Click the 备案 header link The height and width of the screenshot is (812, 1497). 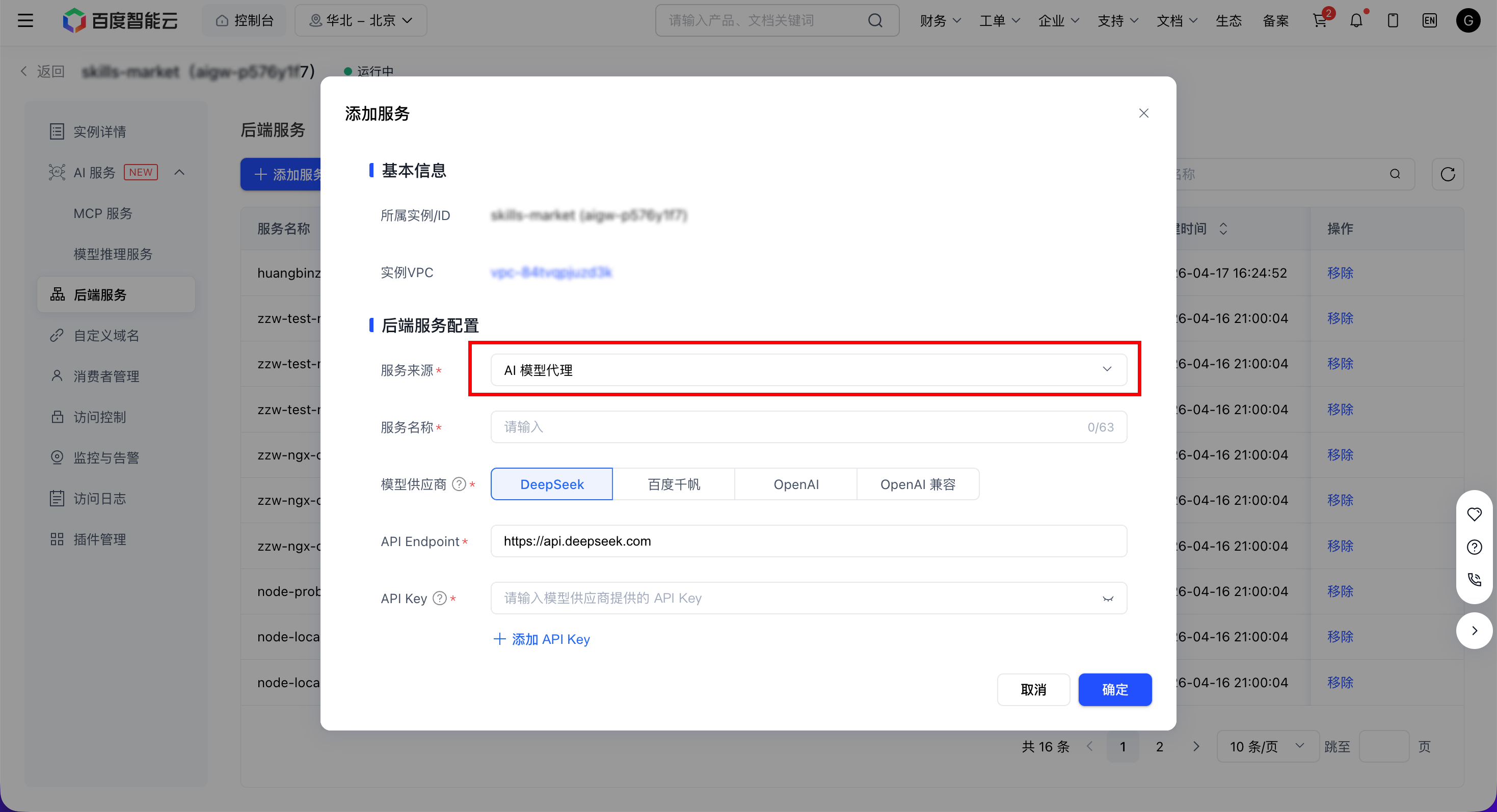click(x=1275, y=21)
